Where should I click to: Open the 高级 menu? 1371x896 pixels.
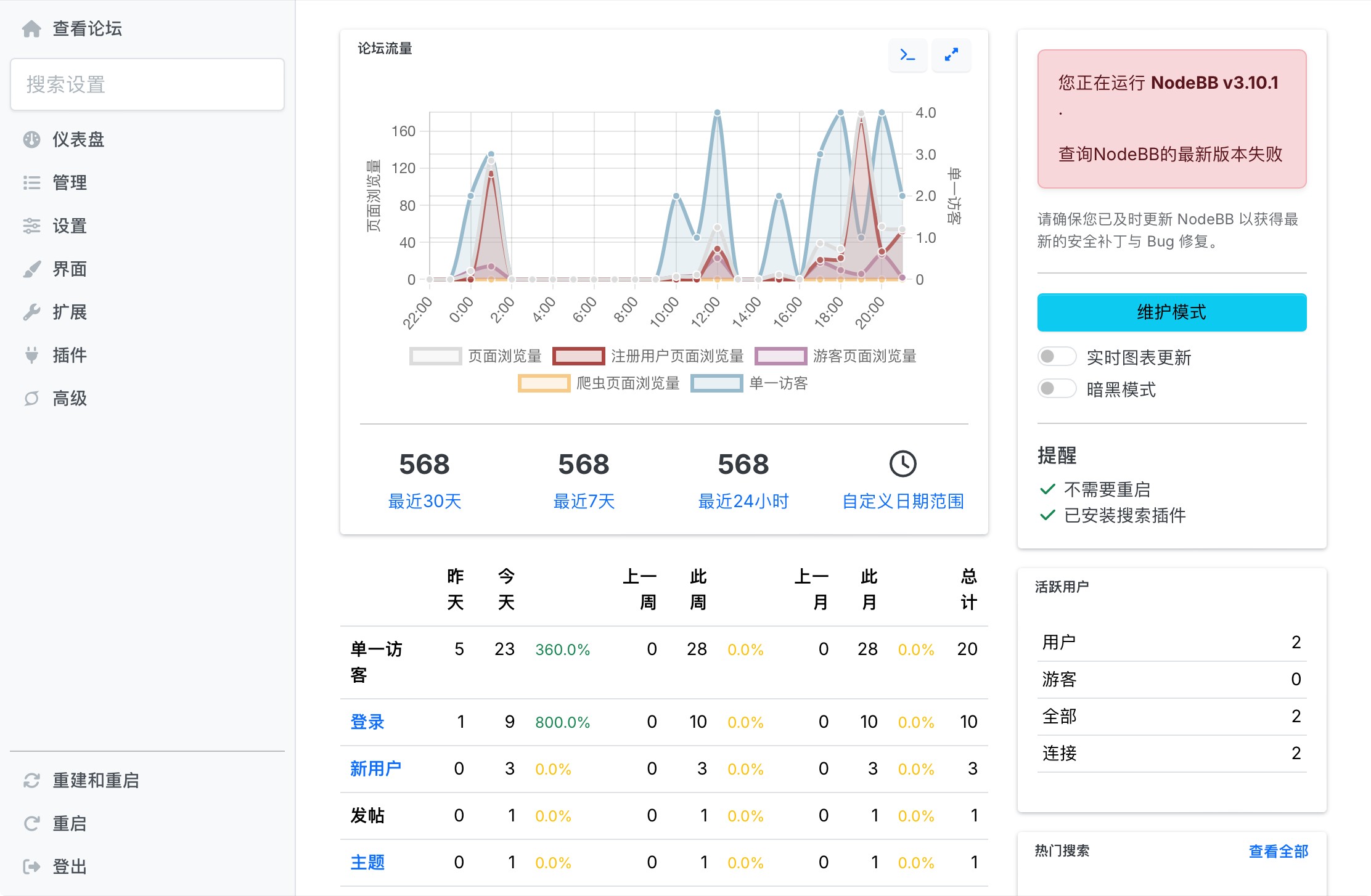[x=70, y=399]
